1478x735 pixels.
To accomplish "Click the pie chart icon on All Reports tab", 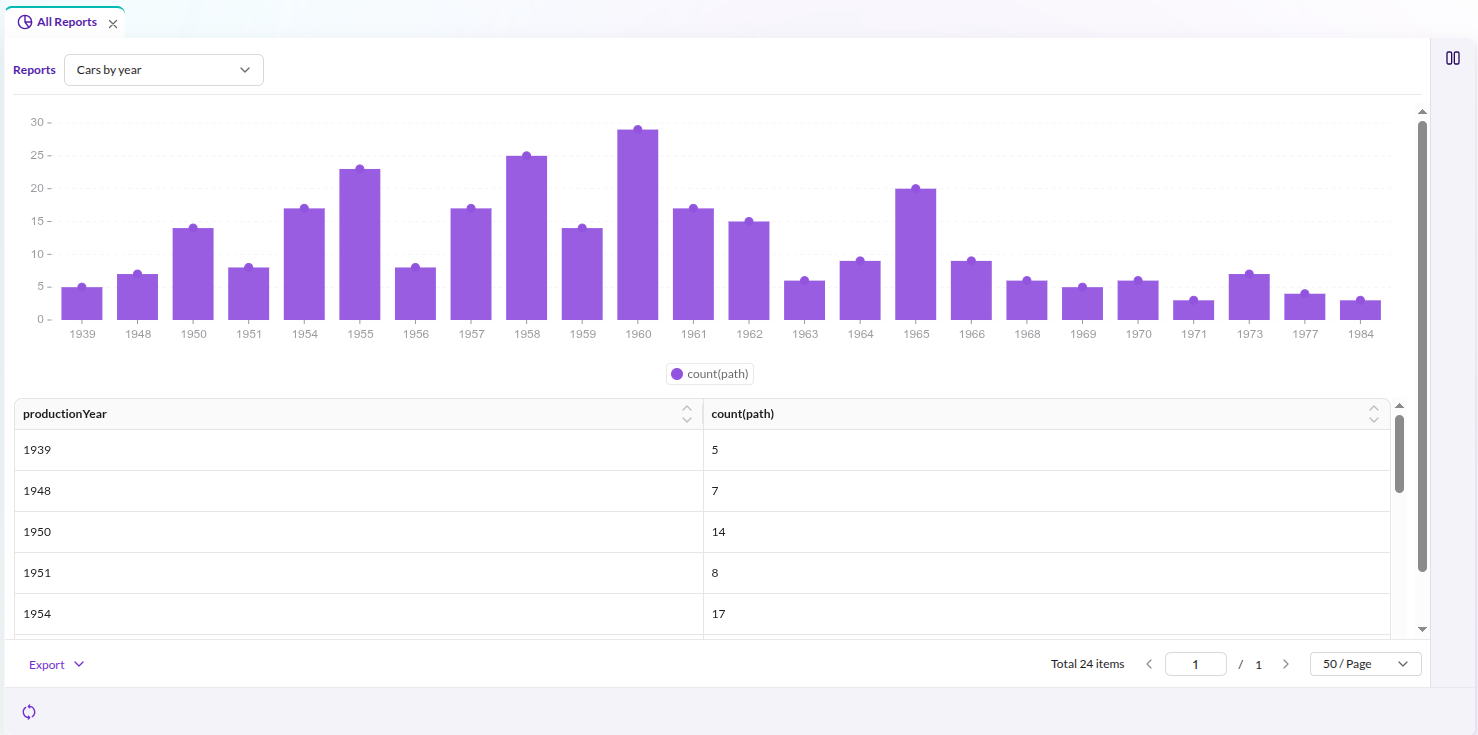I will [25, 22].
